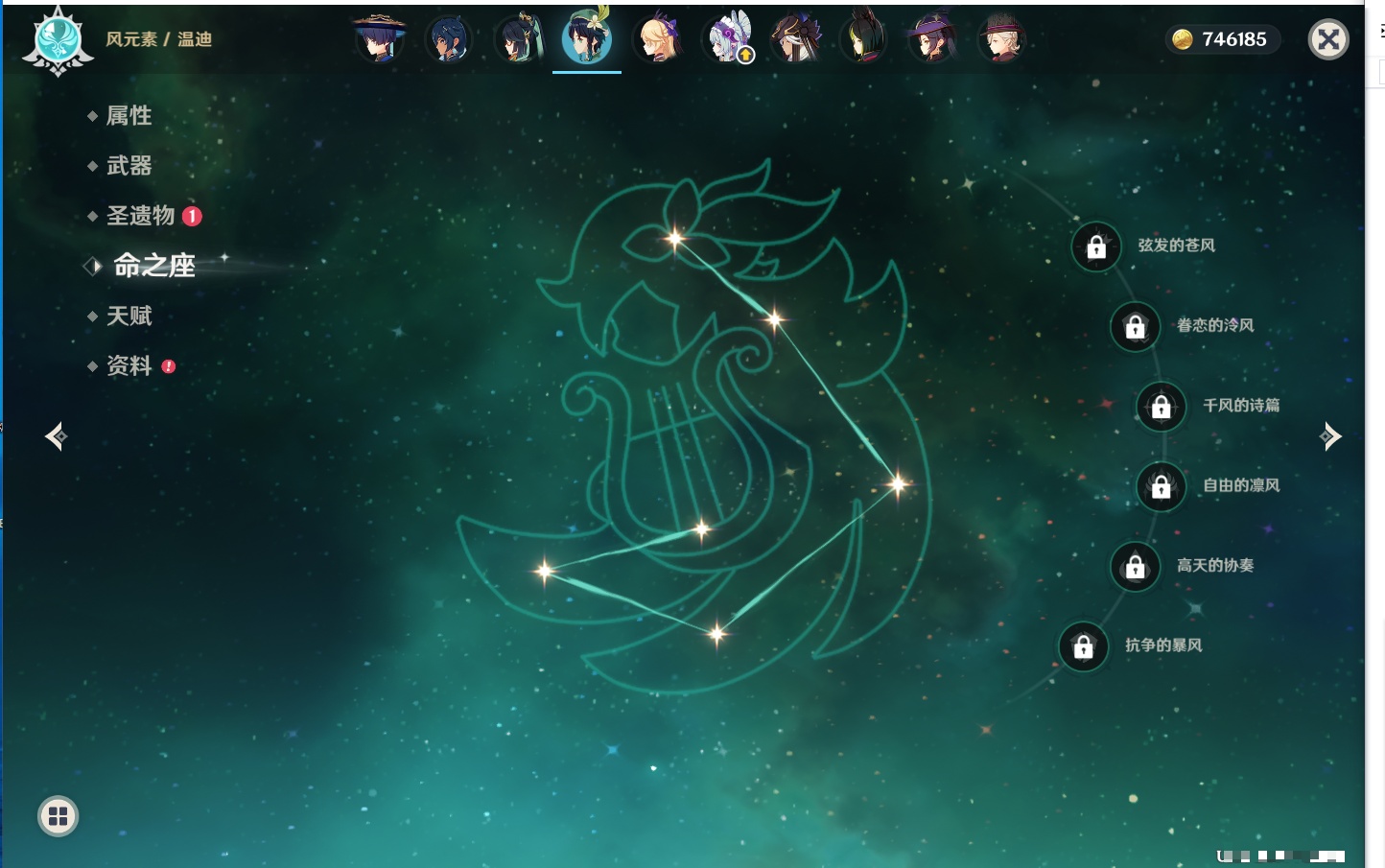Go to previous character with left arrow
1385x868 pixels.
click(56, 436)
